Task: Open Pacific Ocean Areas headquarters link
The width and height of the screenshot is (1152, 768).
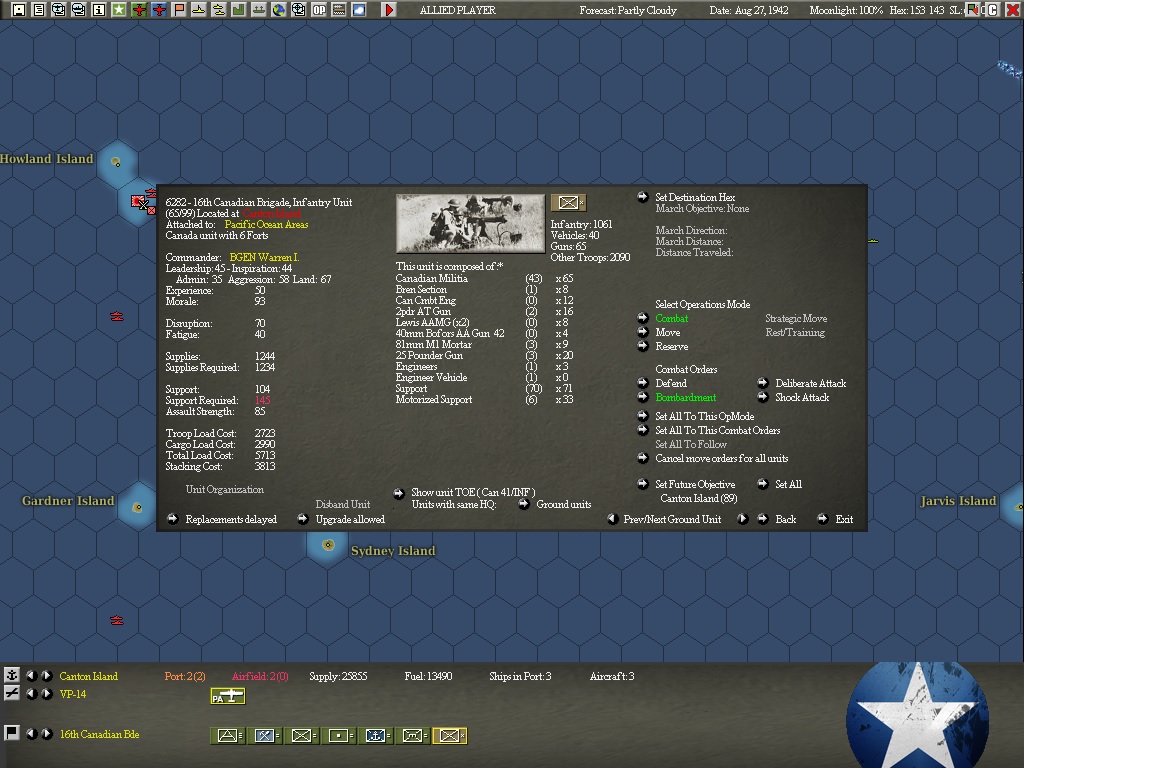Action: tap(266, 224)
